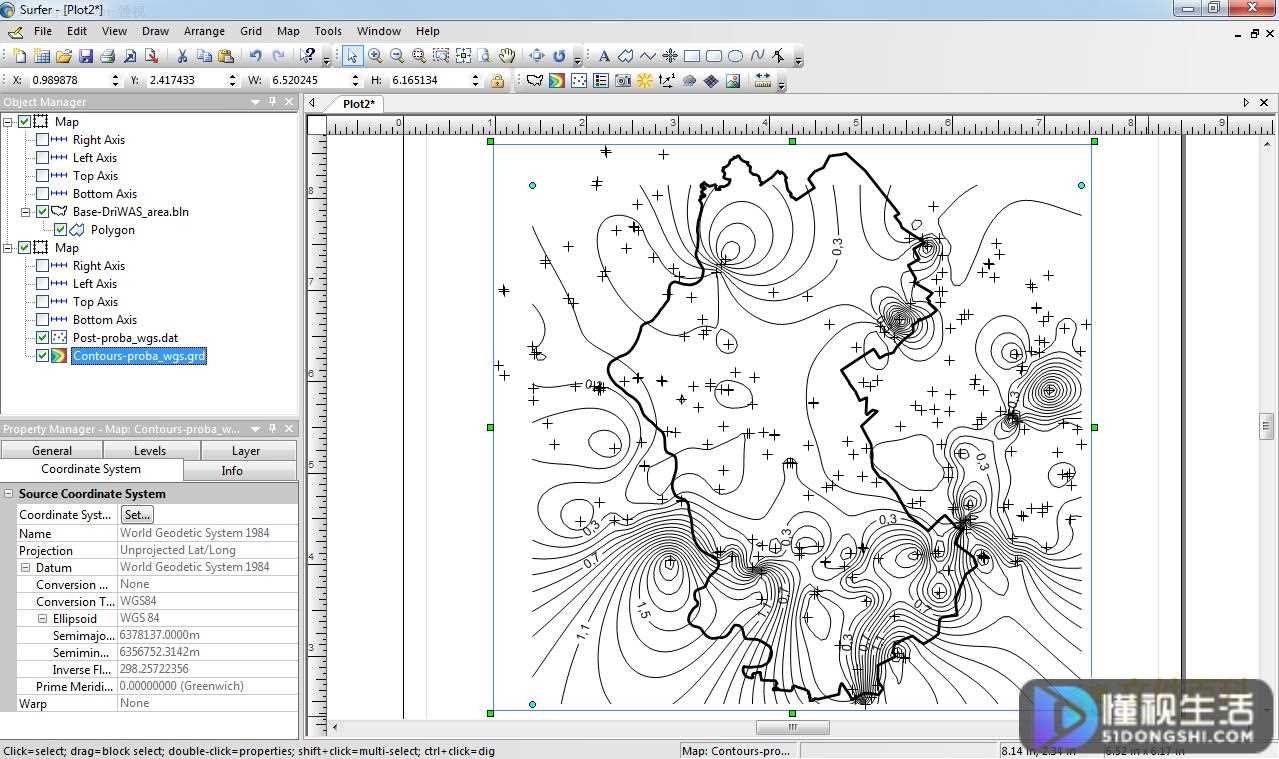Click the Pan hand tool

[507, 56]
